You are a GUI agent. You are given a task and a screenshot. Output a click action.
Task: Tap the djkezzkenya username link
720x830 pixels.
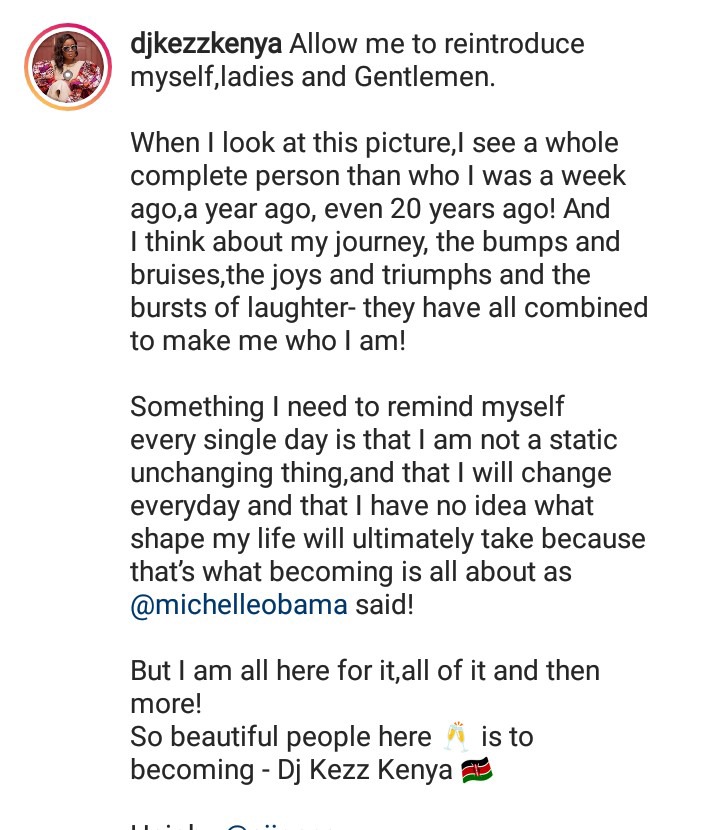tap(206, 43)
